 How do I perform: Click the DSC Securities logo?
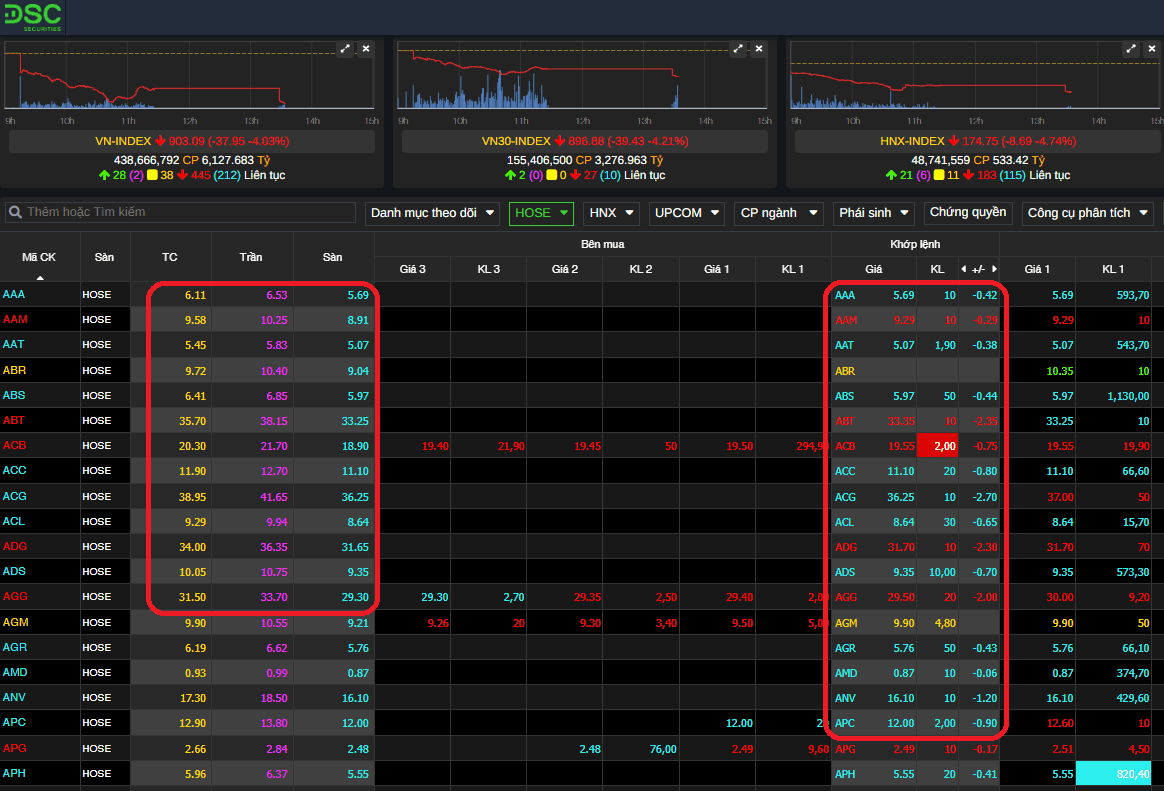(32, 16)
